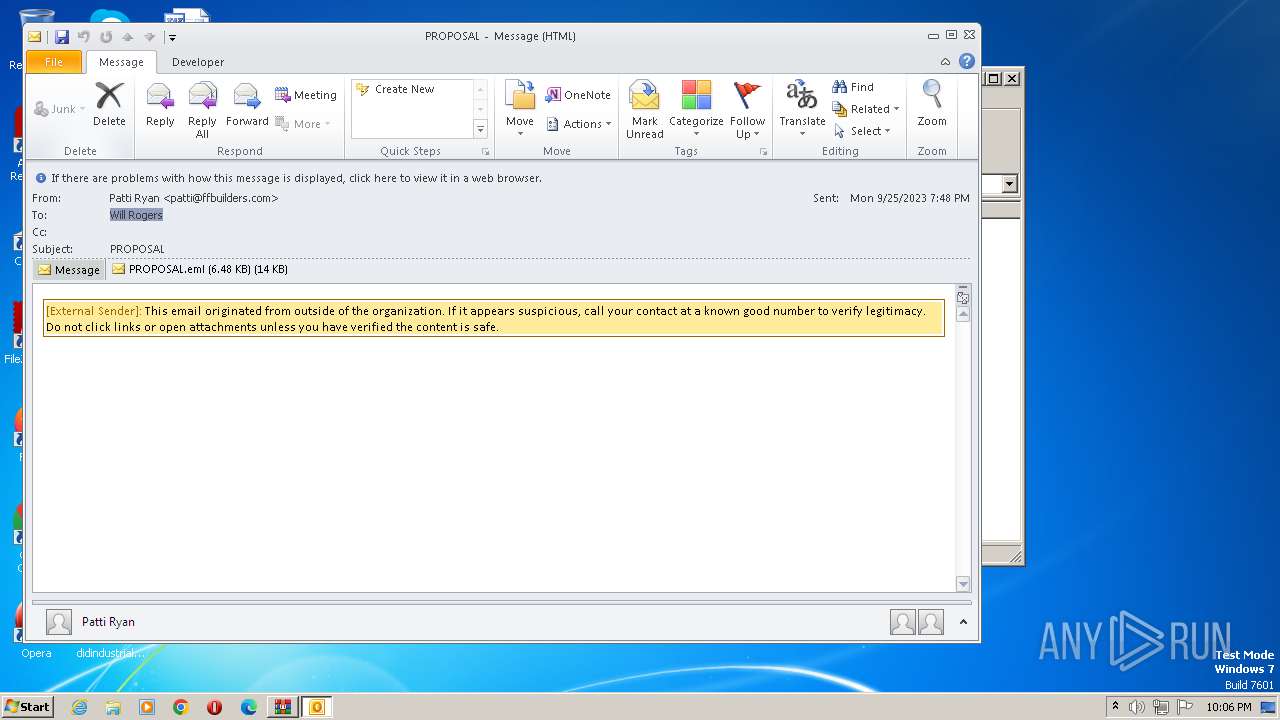Click the Save icon in quick access toolbar
Screen dimensions: 1280x720
[62, 37]
